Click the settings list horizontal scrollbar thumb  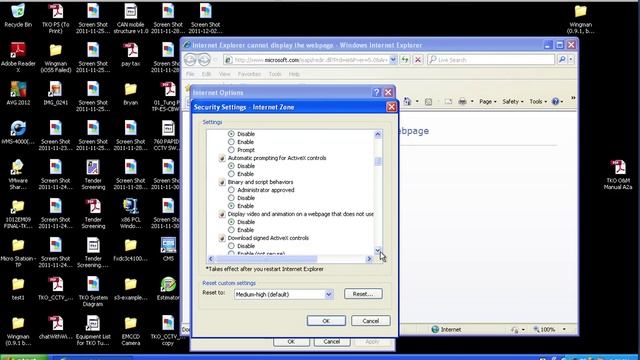coord(266,259)
